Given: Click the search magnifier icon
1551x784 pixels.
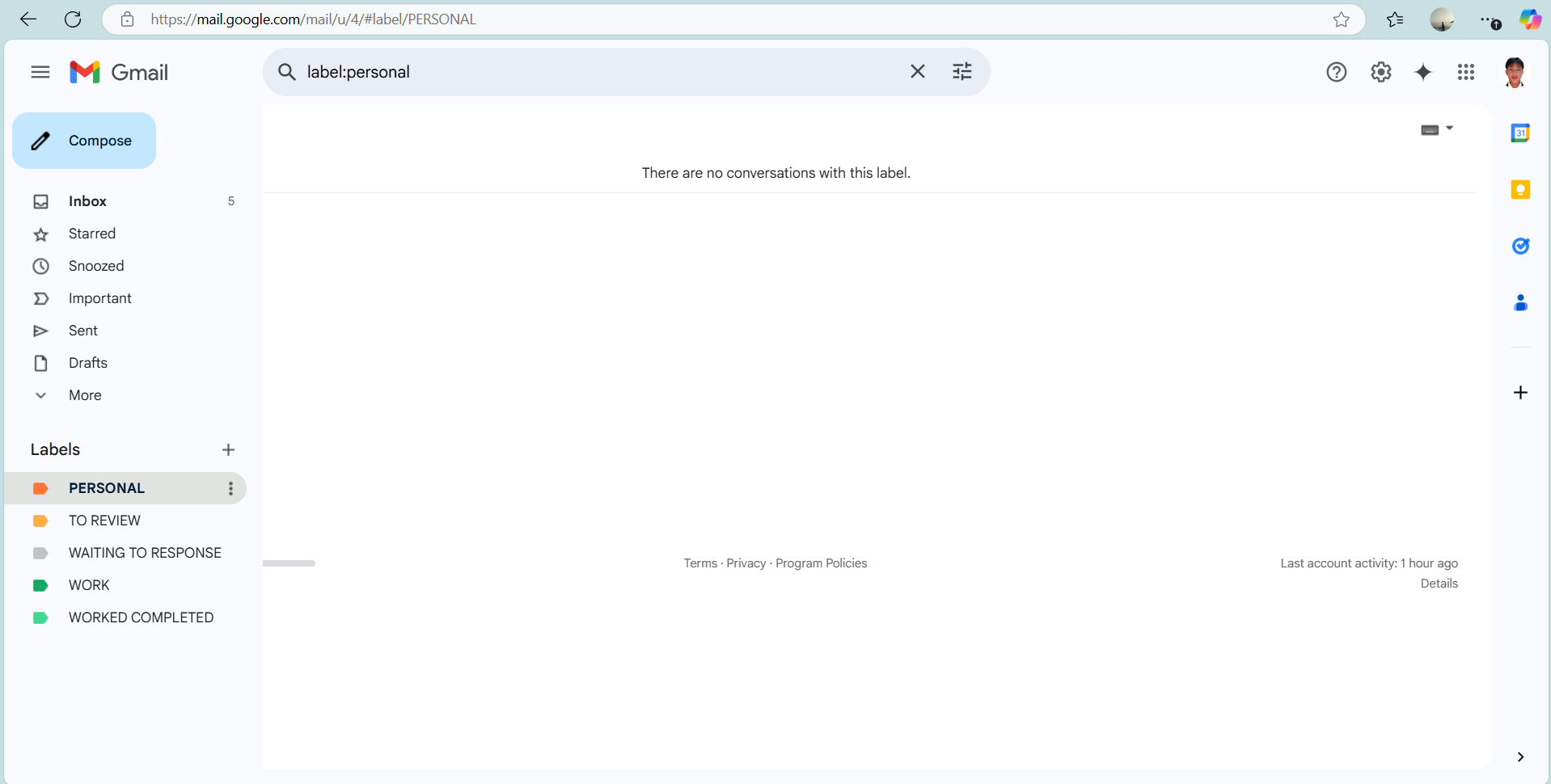Looking at the screenshot, I should pos(286,72).
